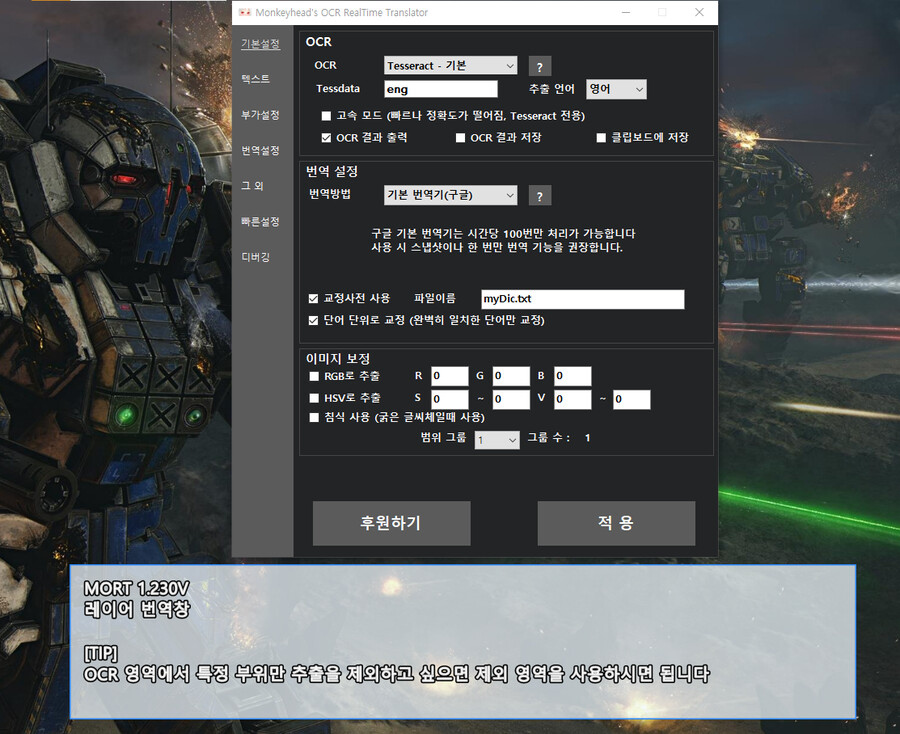The width and height of the screenshot is (900, 734).
Task: Open the 빠른설정 tab
Action: (x=261, y=222)
